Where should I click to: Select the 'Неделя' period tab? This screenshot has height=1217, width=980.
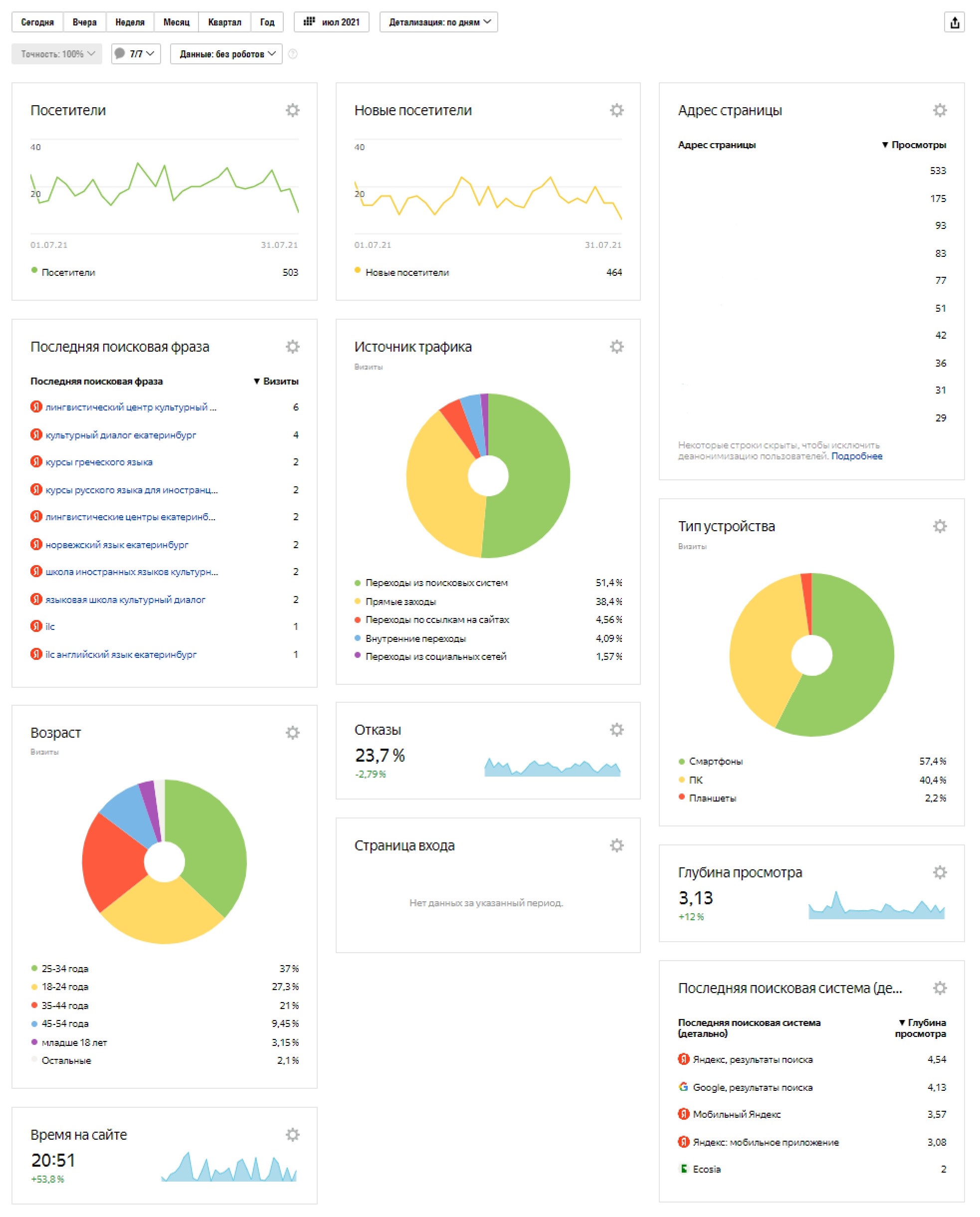[130, 22]
